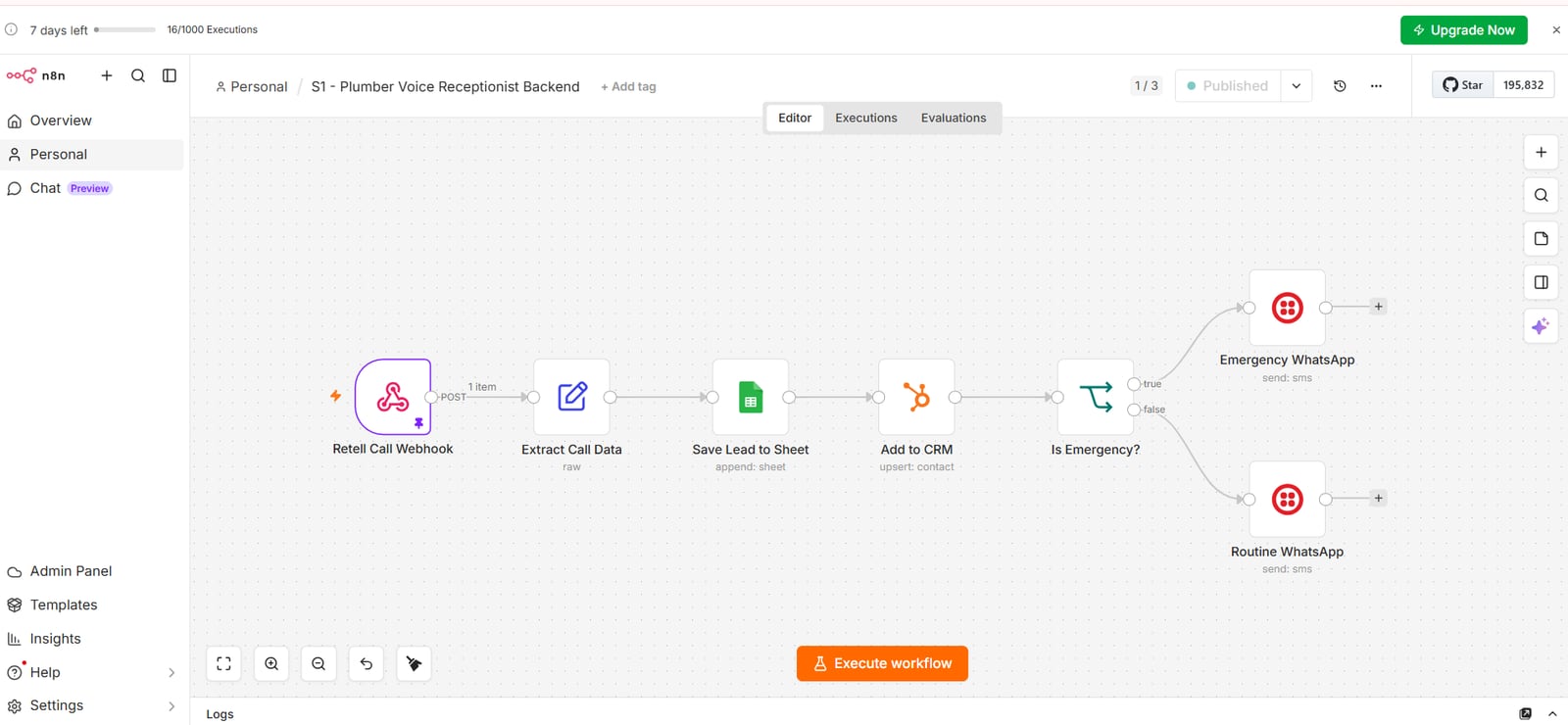Screen dimensions: 1568x725
Task: Zoom in on the canvas
Action: tap(271, 663)
